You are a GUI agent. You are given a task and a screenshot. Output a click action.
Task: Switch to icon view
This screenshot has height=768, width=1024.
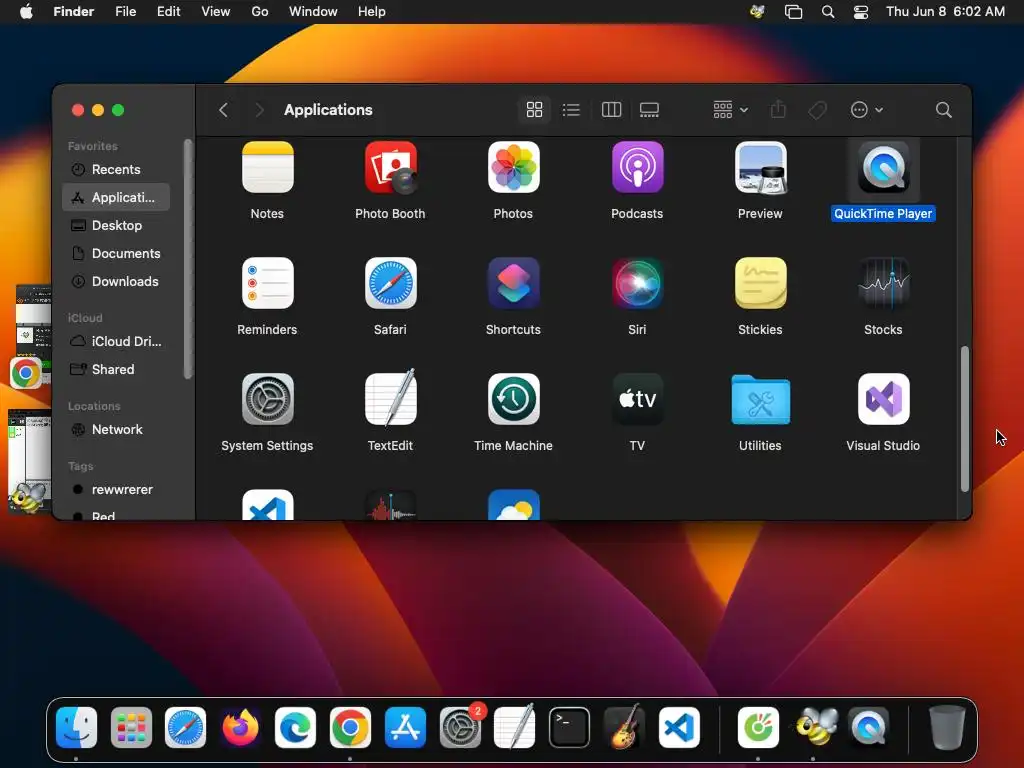pos(534,110)
